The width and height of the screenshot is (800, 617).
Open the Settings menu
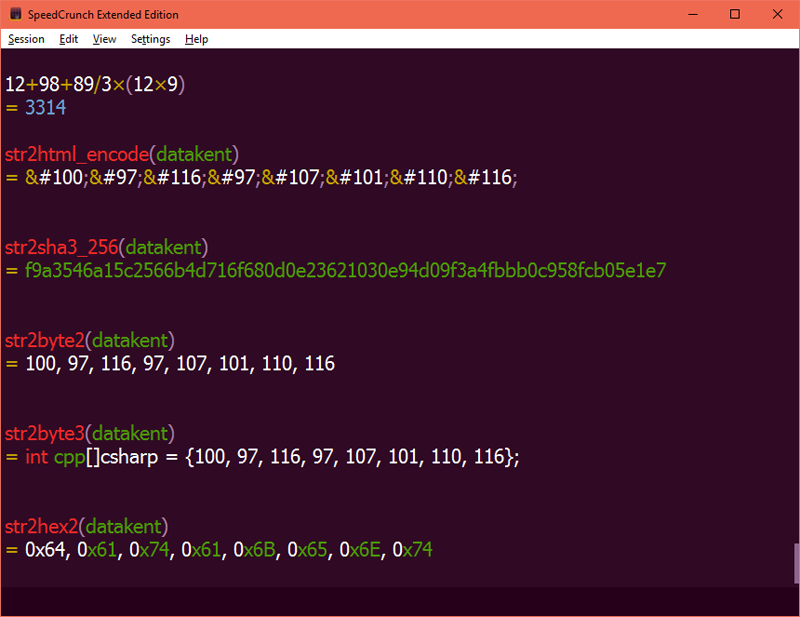coord(151,39)
